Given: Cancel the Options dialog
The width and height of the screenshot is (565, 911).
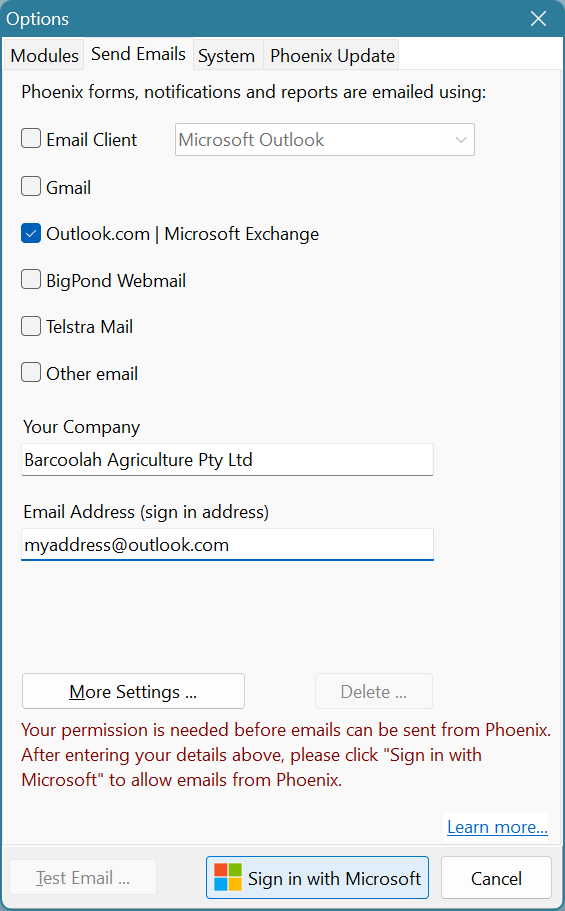Looking at the screenshot, I should pyautogui.click(x=496, y=878).
